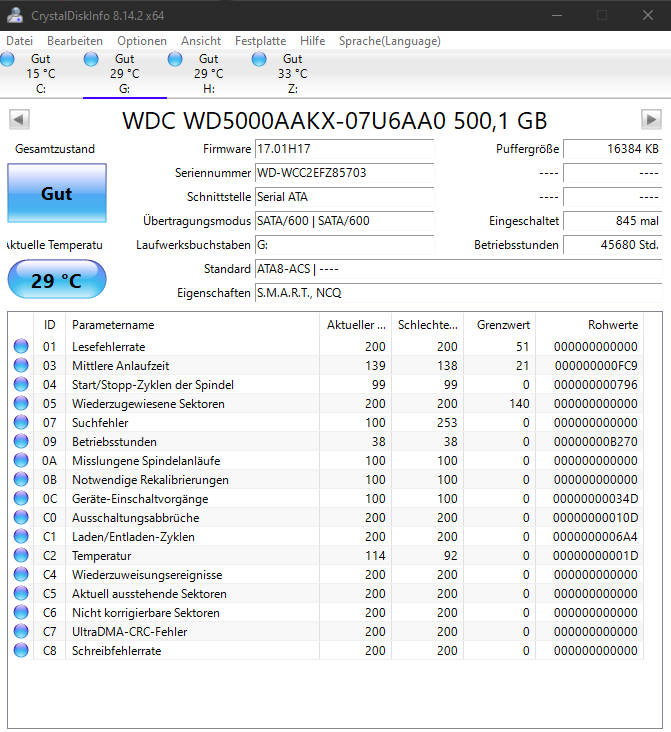Open the Sprache(Language) menu
671x732 pixels.
[x=390, y=41]
